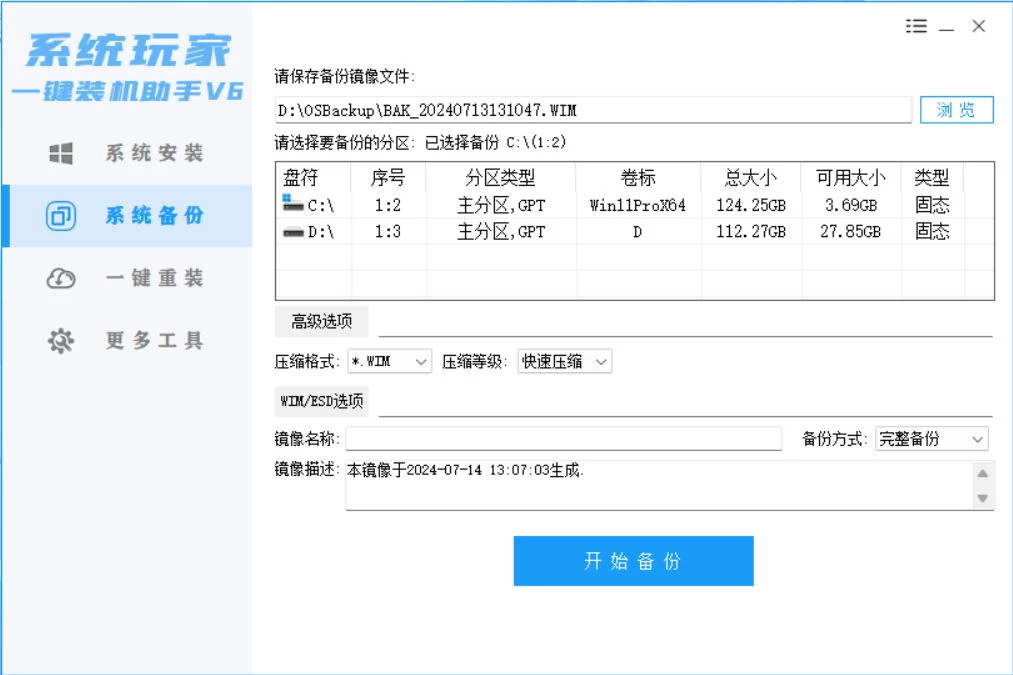The width and height of the screenshot is (1013, 675).
Task: Click the 浏览 button
Action: click(x=956, y=110)
